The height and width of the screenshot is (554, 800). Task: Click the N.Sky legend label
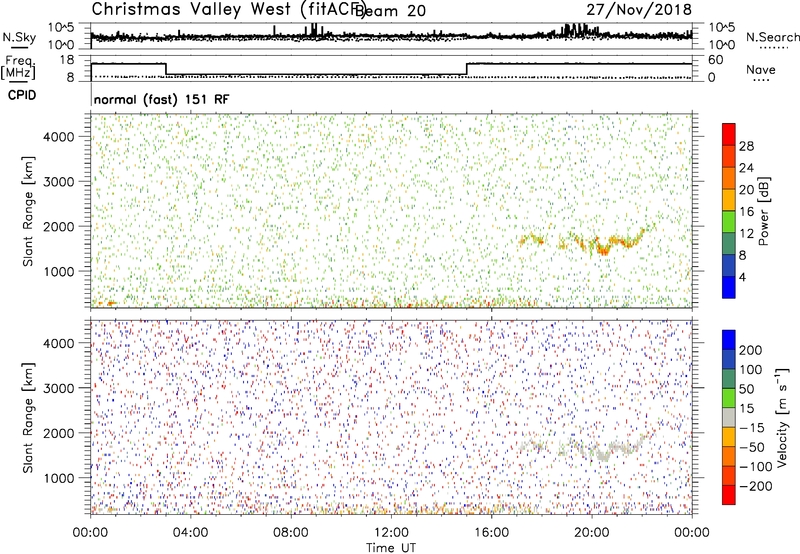[19, 37]
